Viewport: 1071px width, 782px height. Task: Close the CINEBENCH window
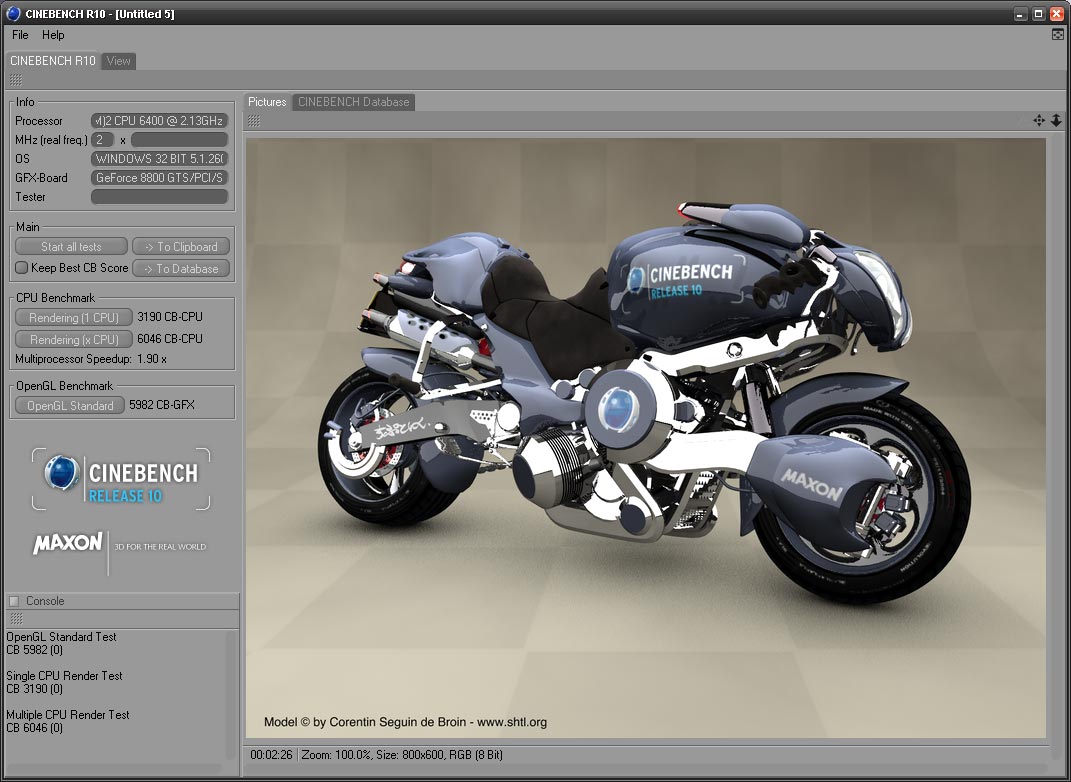tap(1056, 14)
